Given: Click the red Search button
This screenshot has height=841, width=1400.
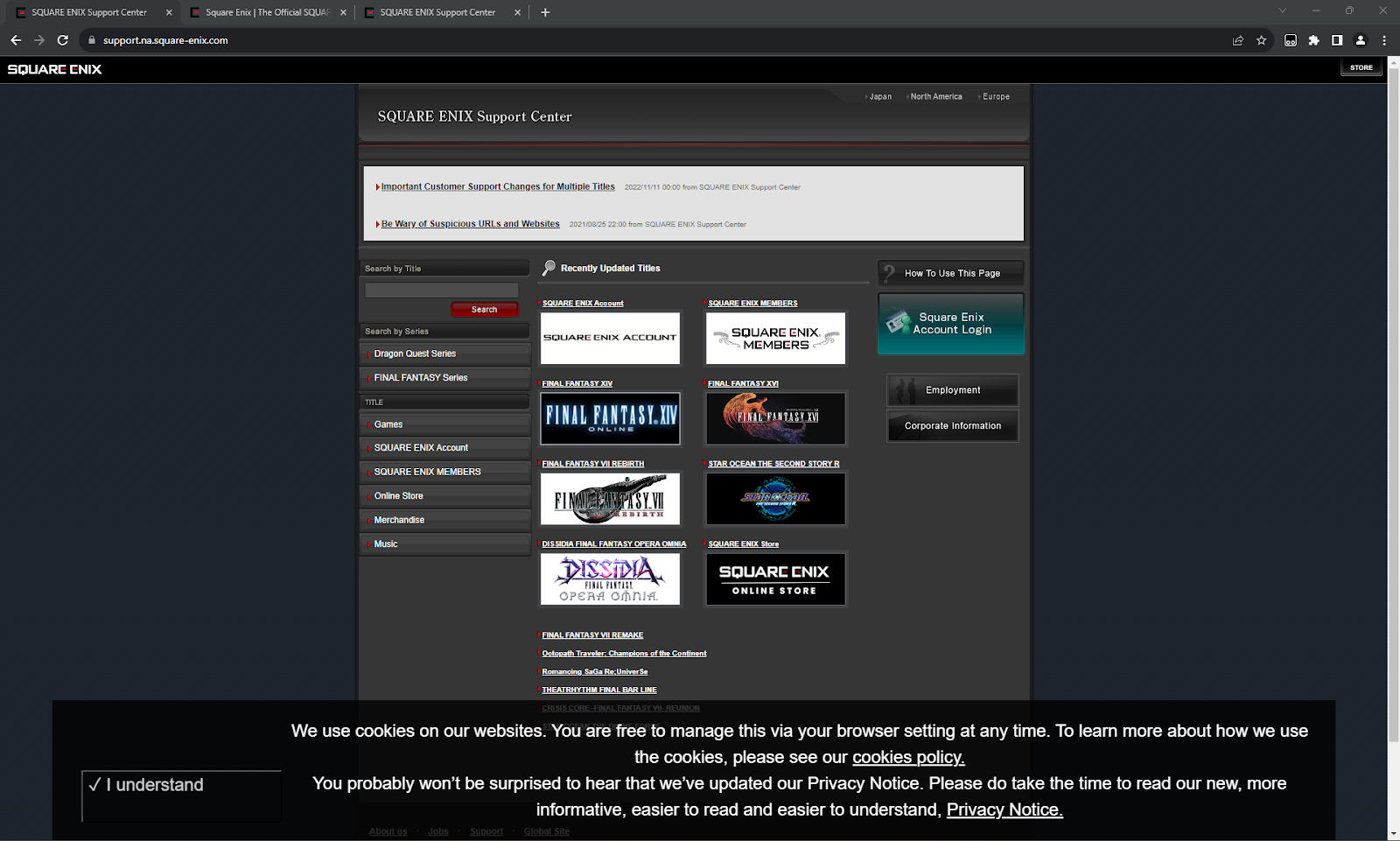Looking at the screenshot, I should coord(484,310).
